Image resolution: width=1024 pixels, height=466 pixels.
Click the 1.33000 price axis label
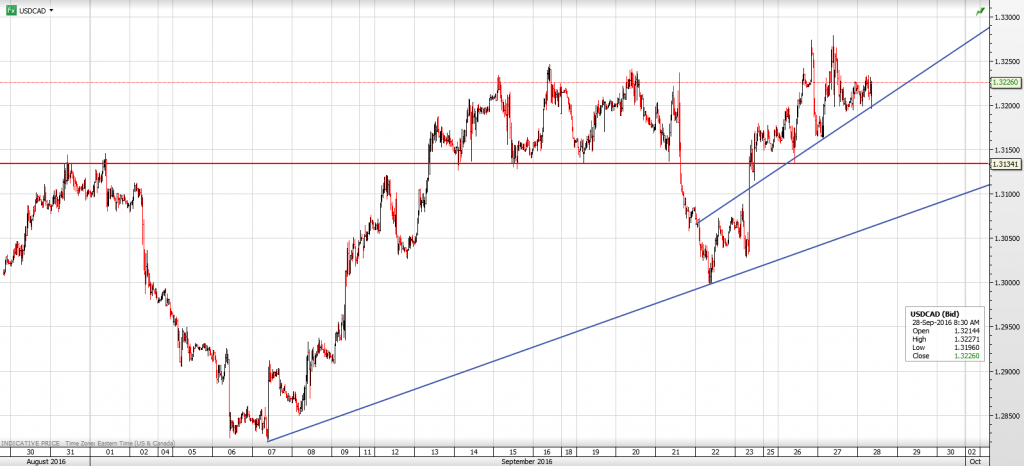1004,17
